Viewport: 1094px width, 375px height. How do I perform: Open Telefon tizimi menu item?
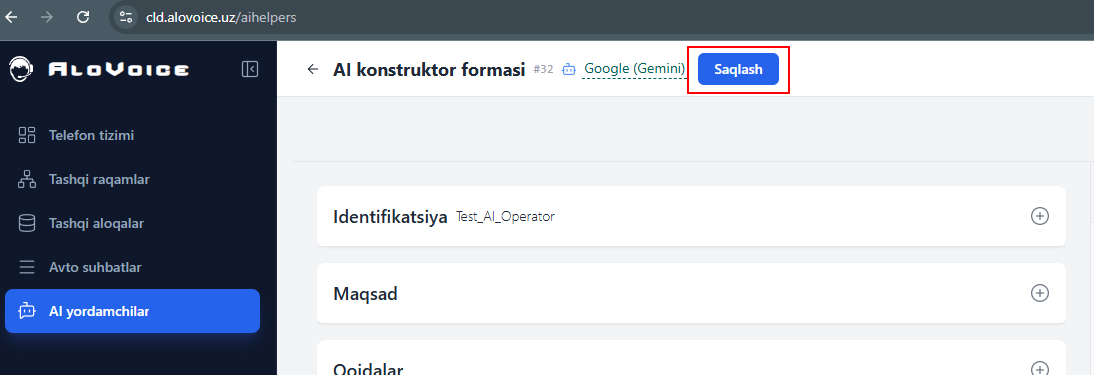point(133,135)
